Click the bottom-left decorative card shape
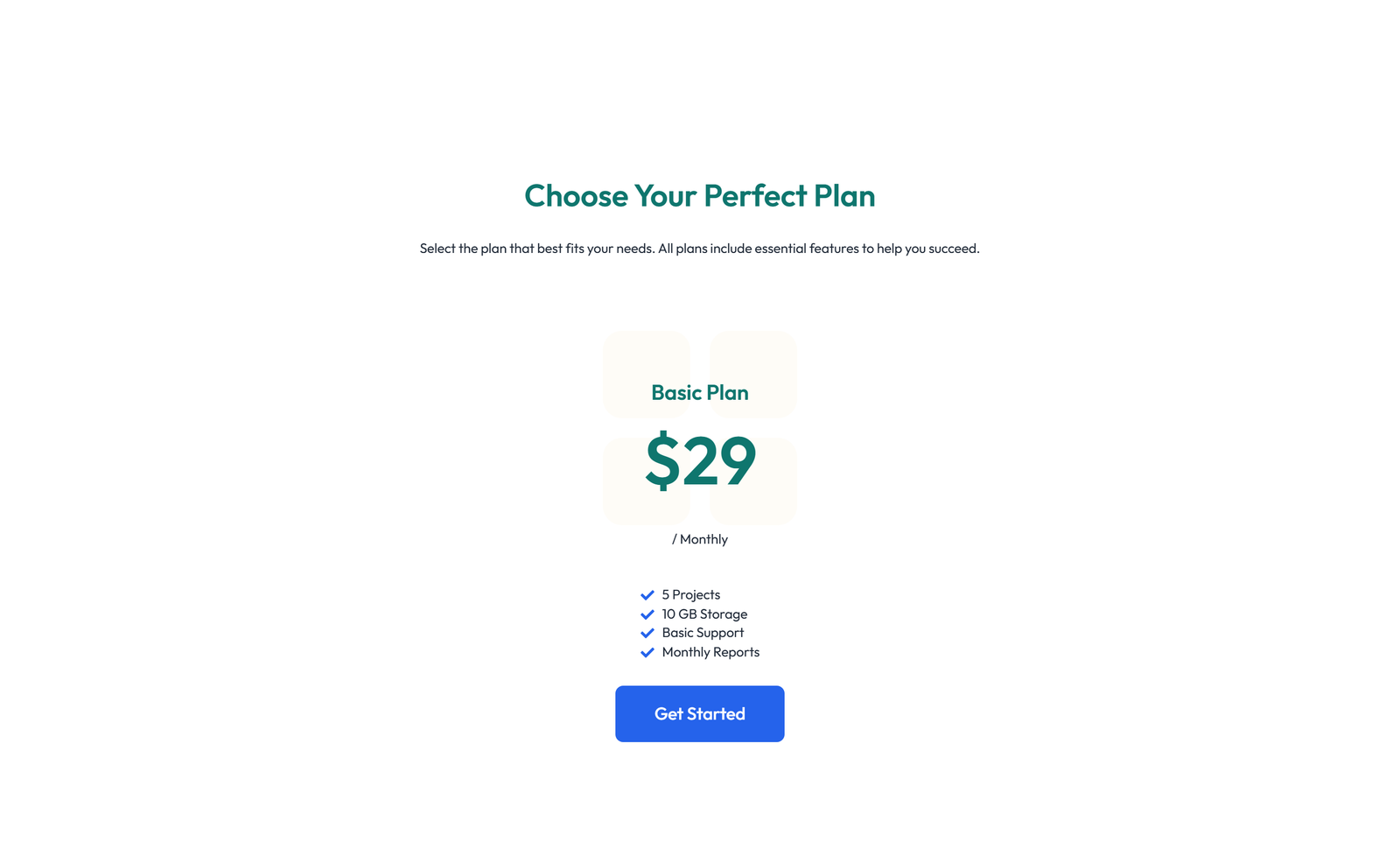1400x856 pixels. 647,481
